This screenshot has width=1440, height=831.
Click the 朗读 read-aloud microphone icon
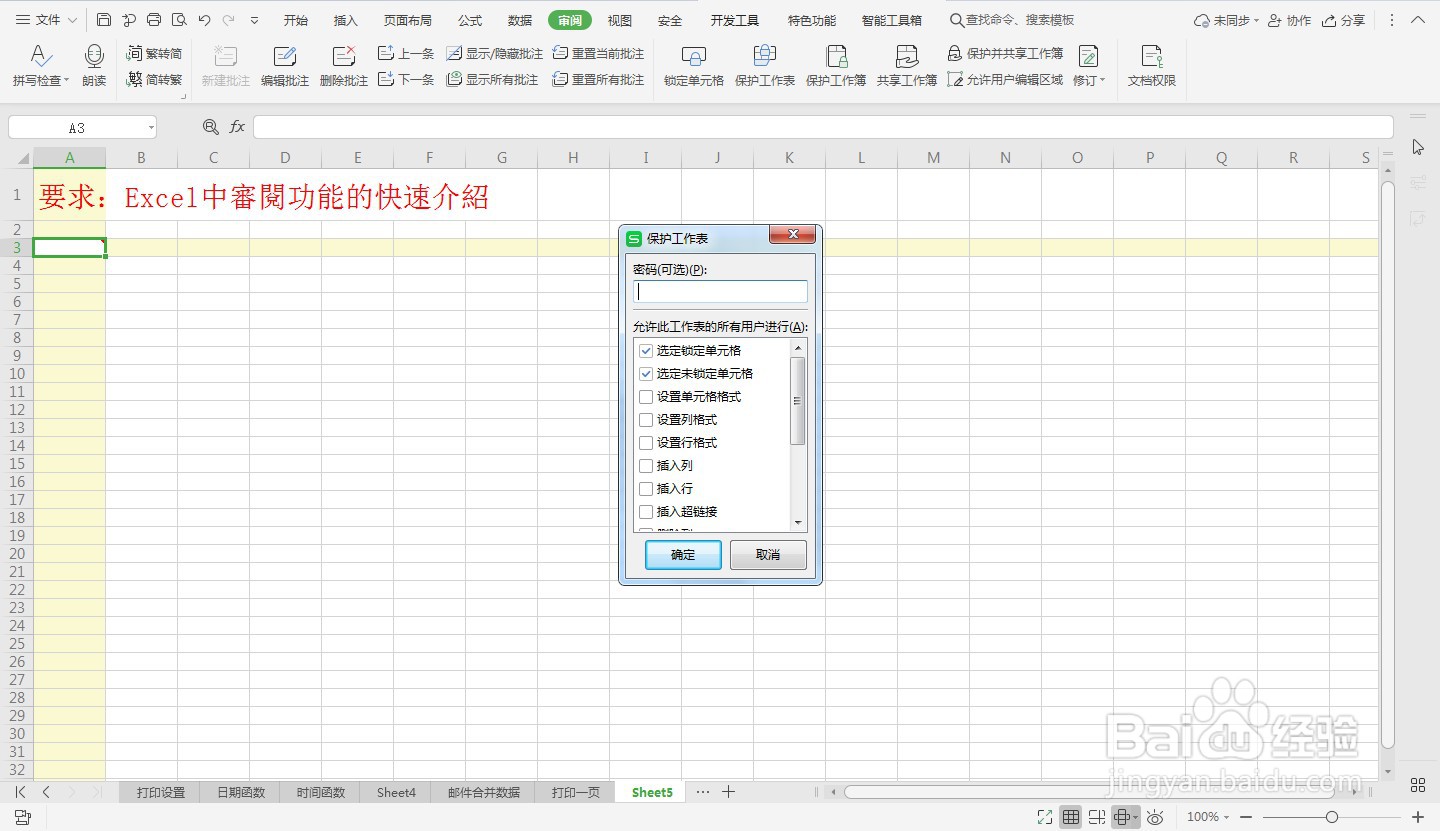(94, 66)
